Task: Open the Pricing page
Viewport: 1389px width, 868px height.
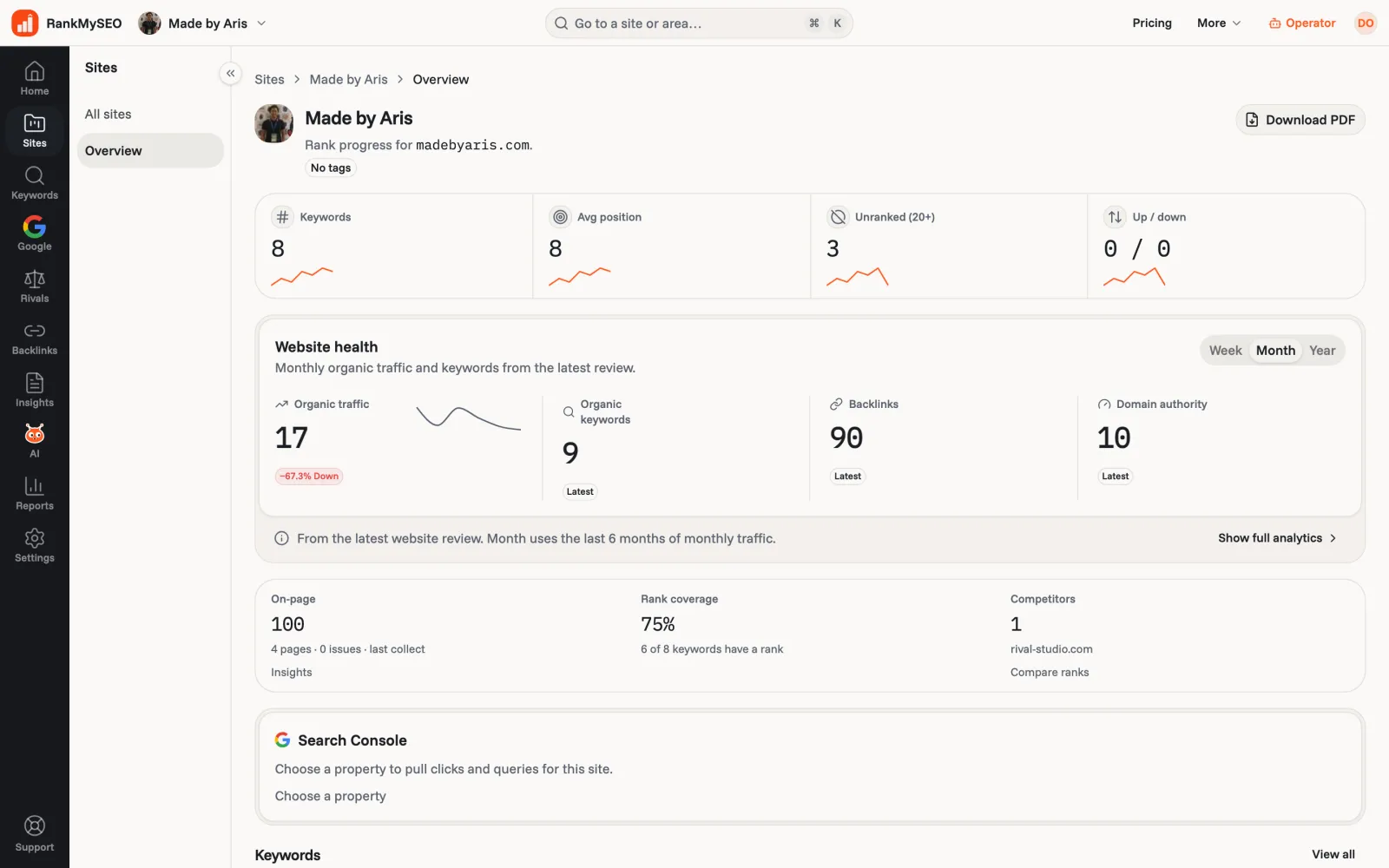Action: coord(1152,23)
